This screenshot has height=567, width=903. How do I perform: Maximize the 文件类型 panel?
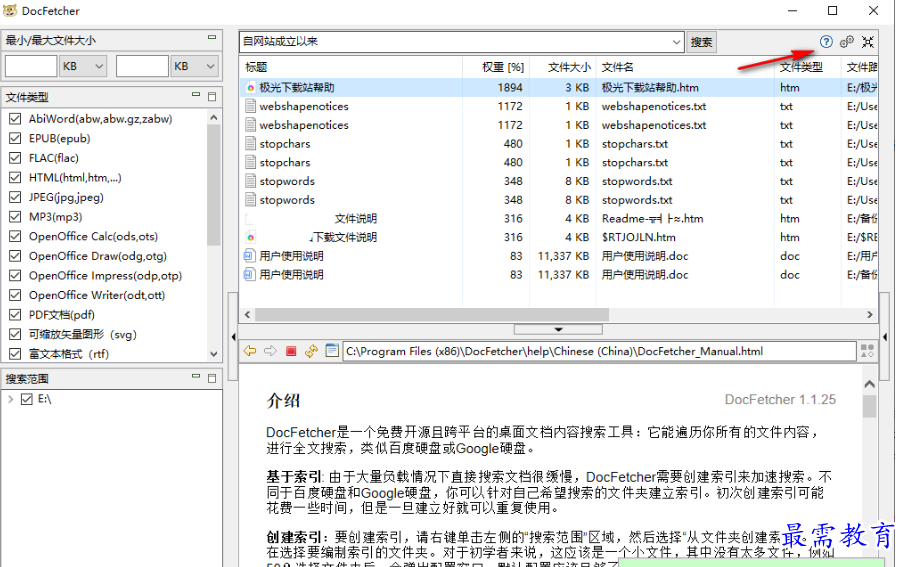coord(212,97)
